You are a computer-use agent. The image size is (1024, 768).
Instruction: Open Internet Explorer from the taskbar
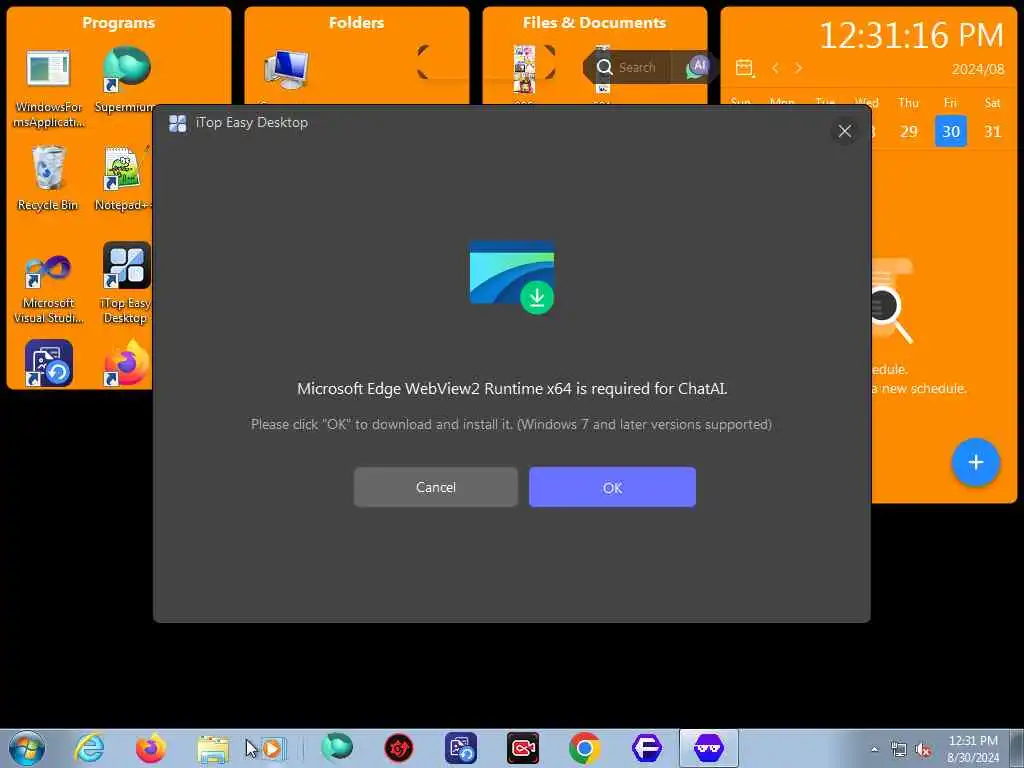point(89,748)
